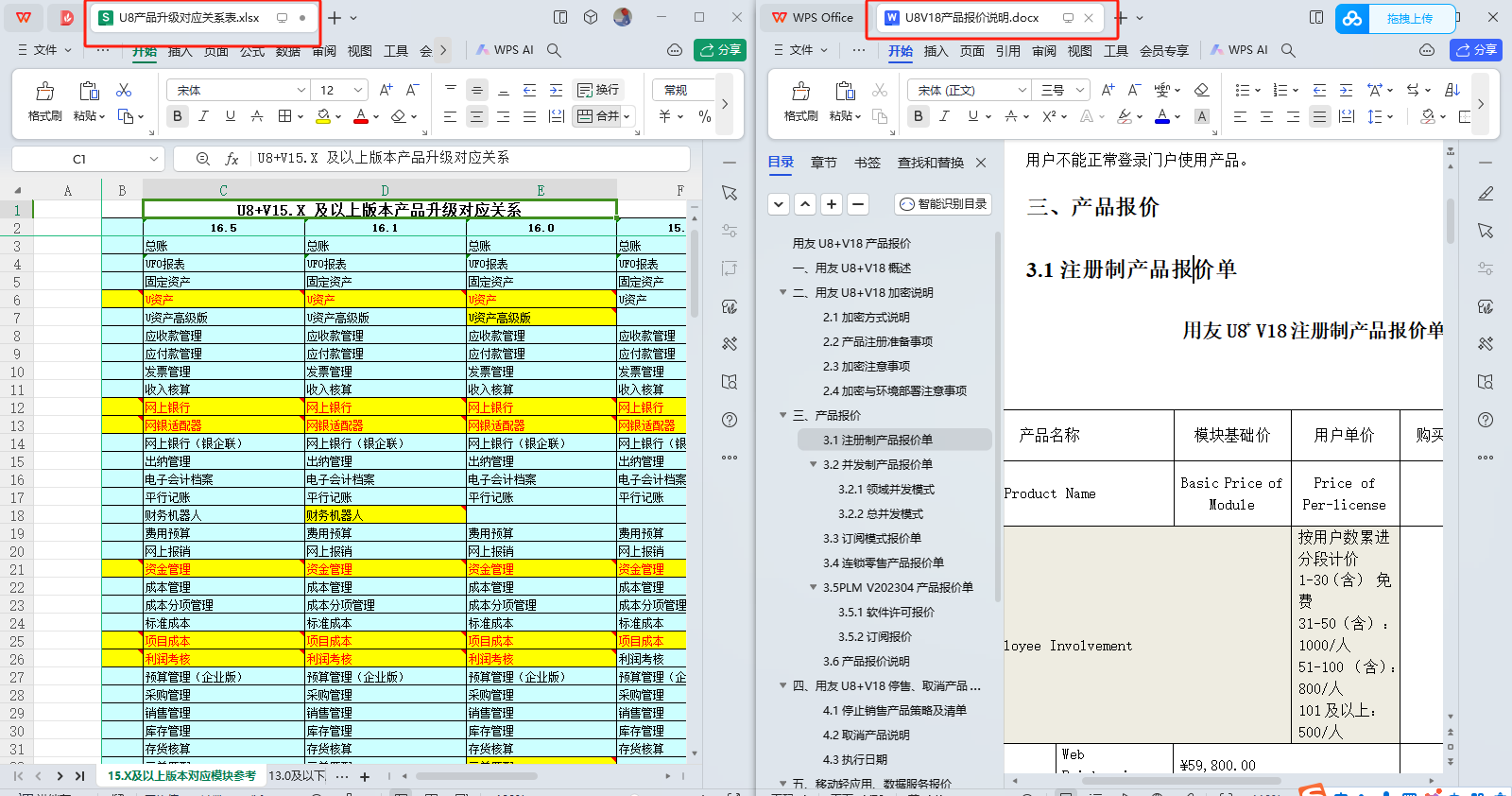The width and height of the screenshot is (1512, 796).
Task: Click the 智能识别目录 button
Action: click(x=943, y=203)
